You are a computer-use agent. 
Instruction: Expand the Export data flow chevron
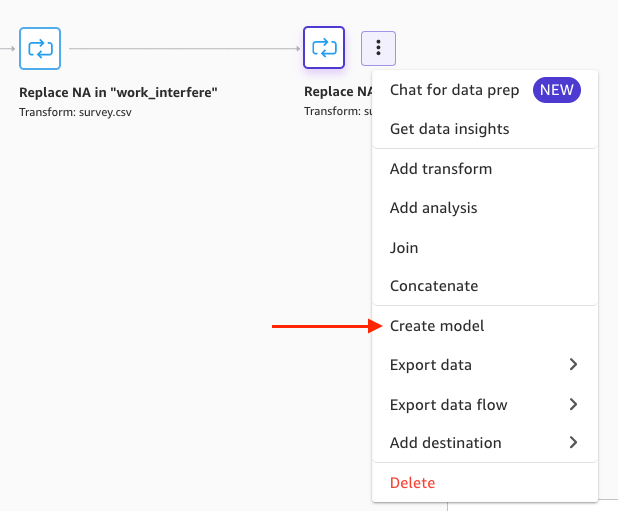573,405
